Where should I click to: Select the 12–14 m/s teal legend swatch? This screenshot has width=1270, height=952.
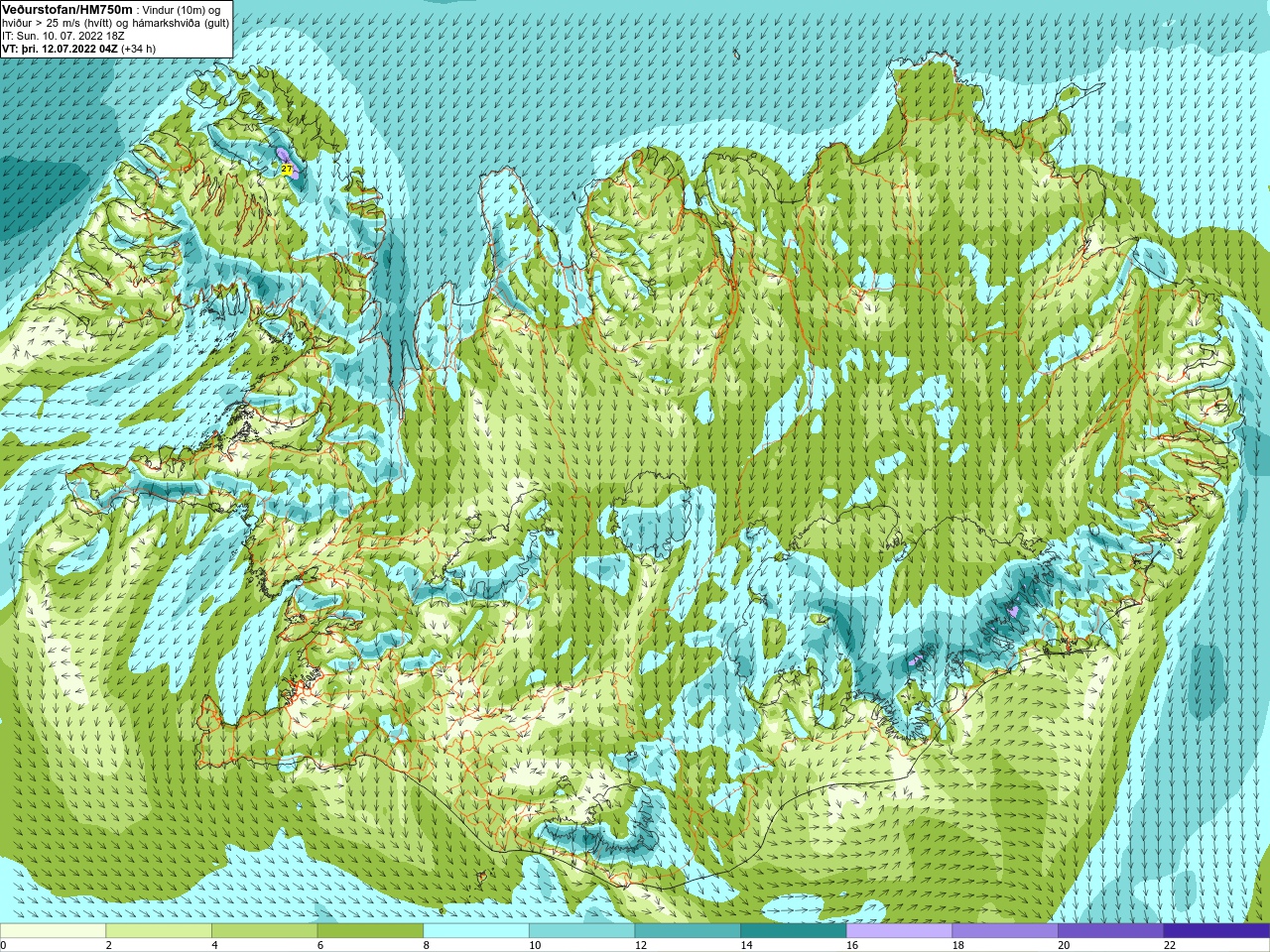point(688,930)
